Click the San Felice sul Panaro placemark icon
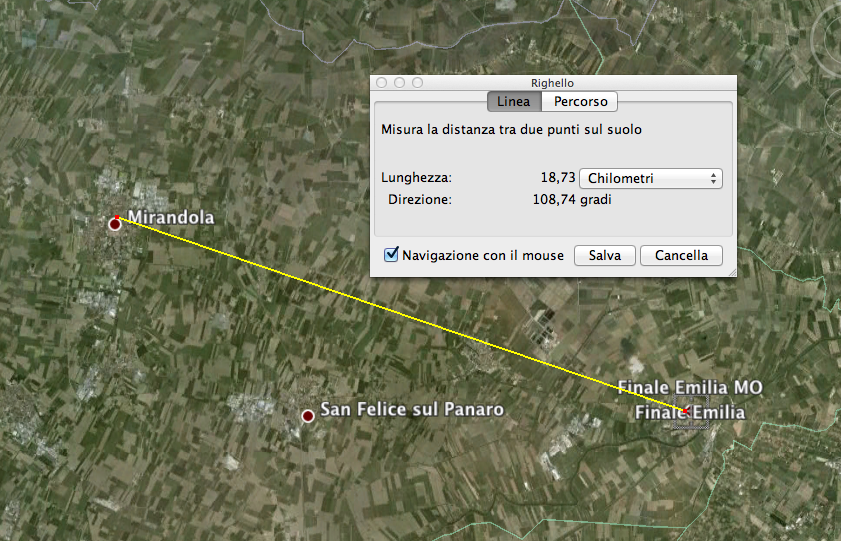Screen dimensions: 841x541 tap(308, 414)
